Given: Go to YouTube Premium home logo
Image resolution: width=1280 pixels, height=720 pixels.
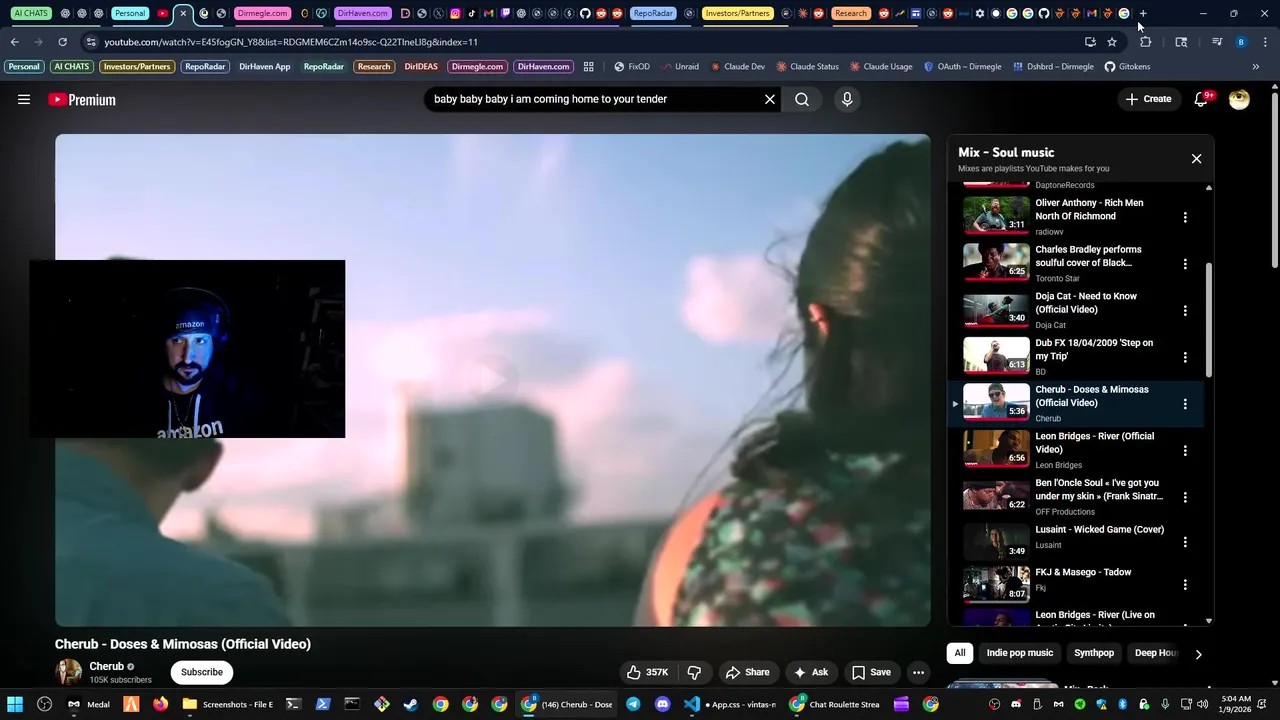Looking at the screenshot, I should pyautogui.click(x=82, y=99).
